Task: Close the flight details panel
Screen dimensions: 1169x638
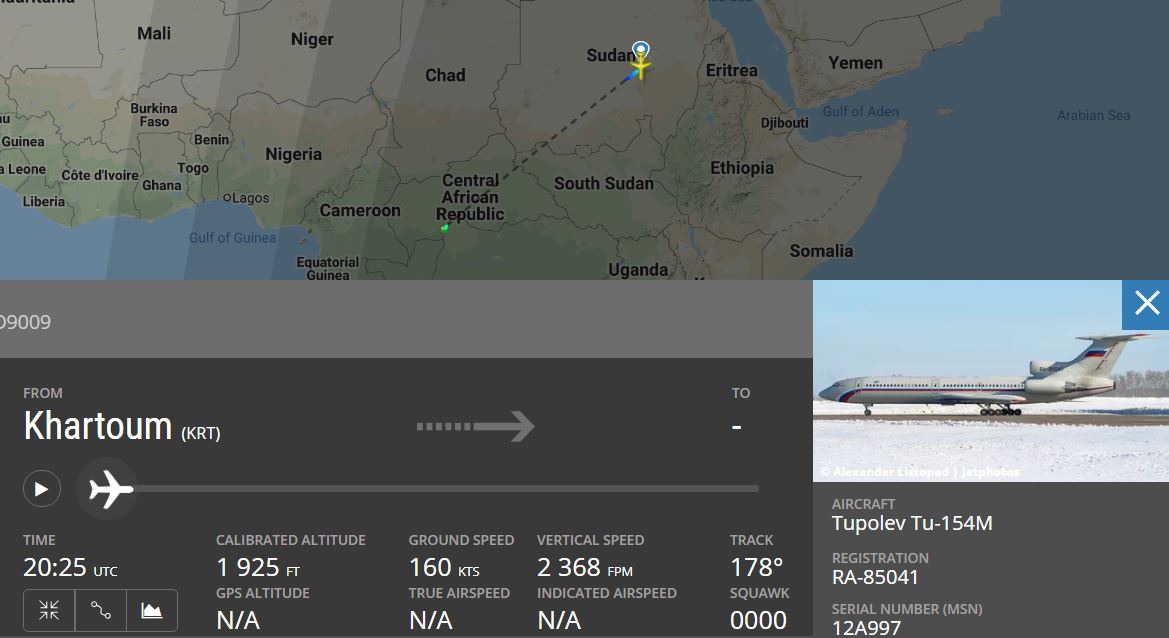Action: point(1146,303)
